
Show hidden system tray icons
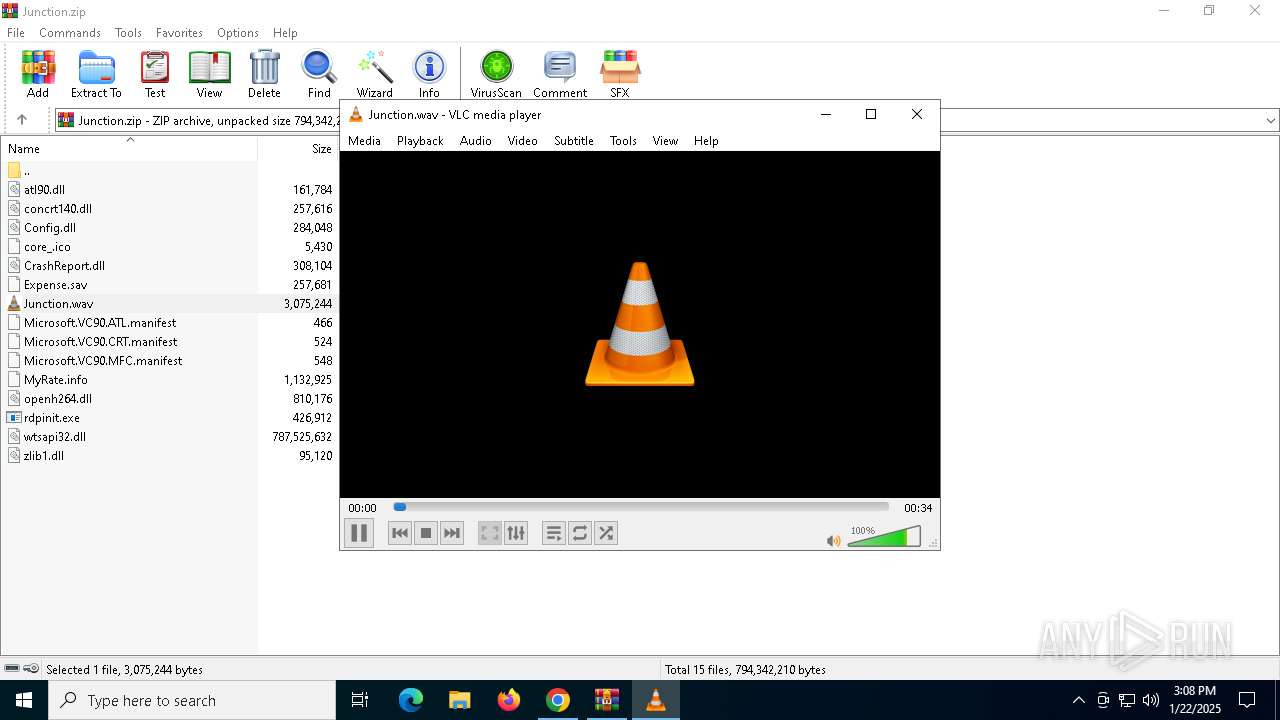[1078, 700]
